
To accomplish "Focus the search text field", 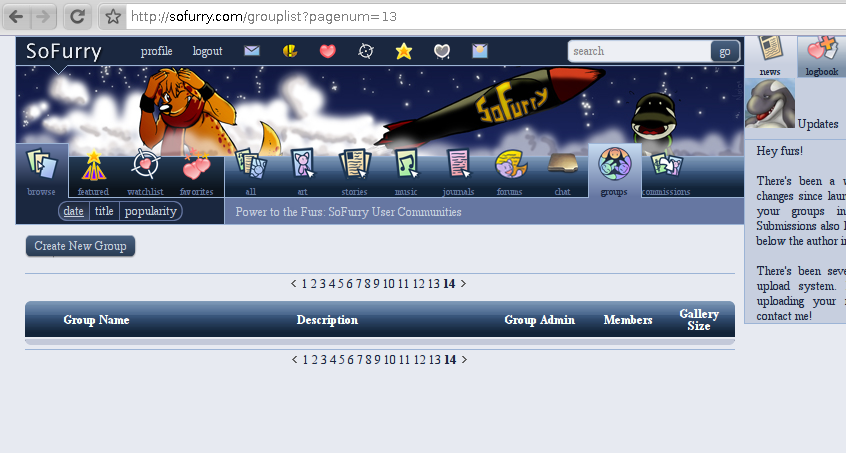I will [x=640, y=51].
